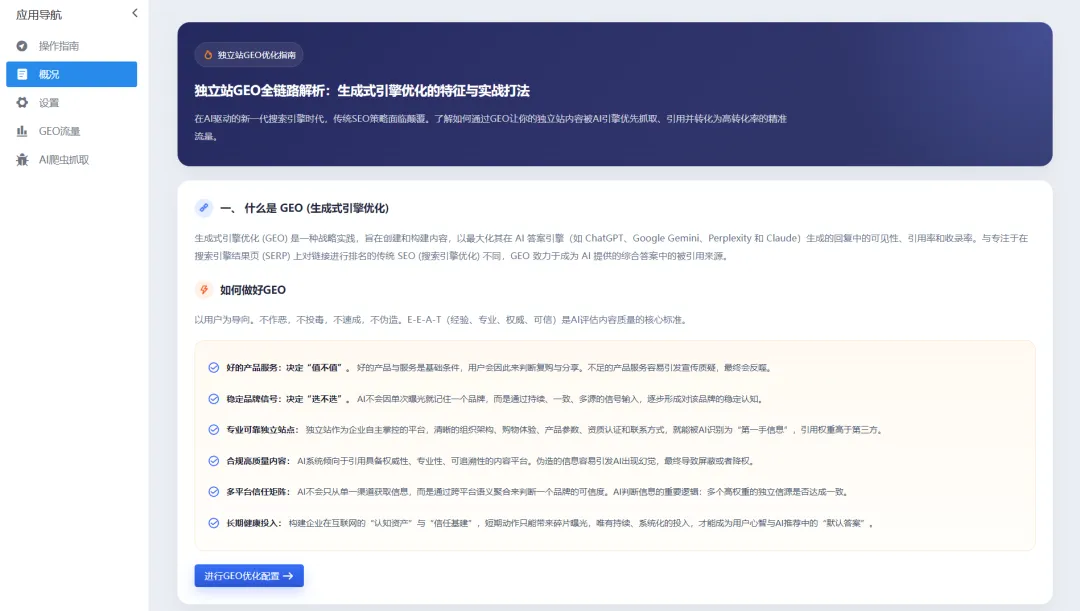Click the text 好的产品服务：决定“值不值”
Image resolution: width=1080 pixels, height=611 pixels.
(x=289, y=368)
